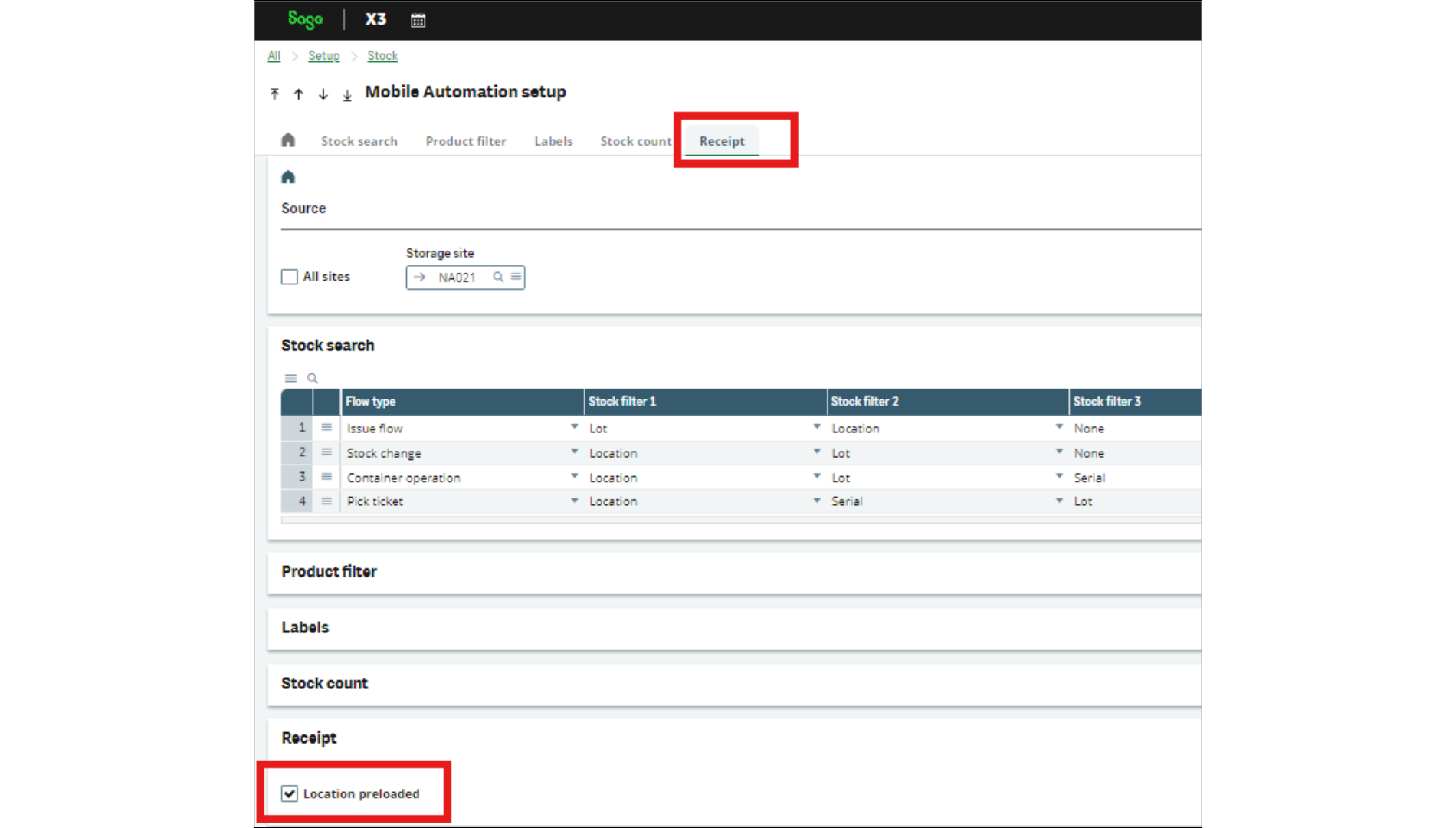Open row actions for Stock change row

point(326,452)
